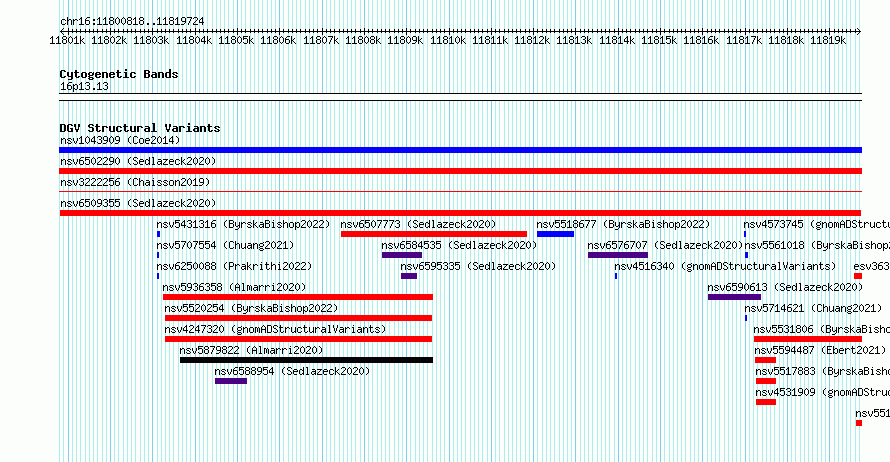The image size is (890, 462).
Task: Click the chr16:11800818..11819724 coordinates label
Action: (x=132, y=21)
